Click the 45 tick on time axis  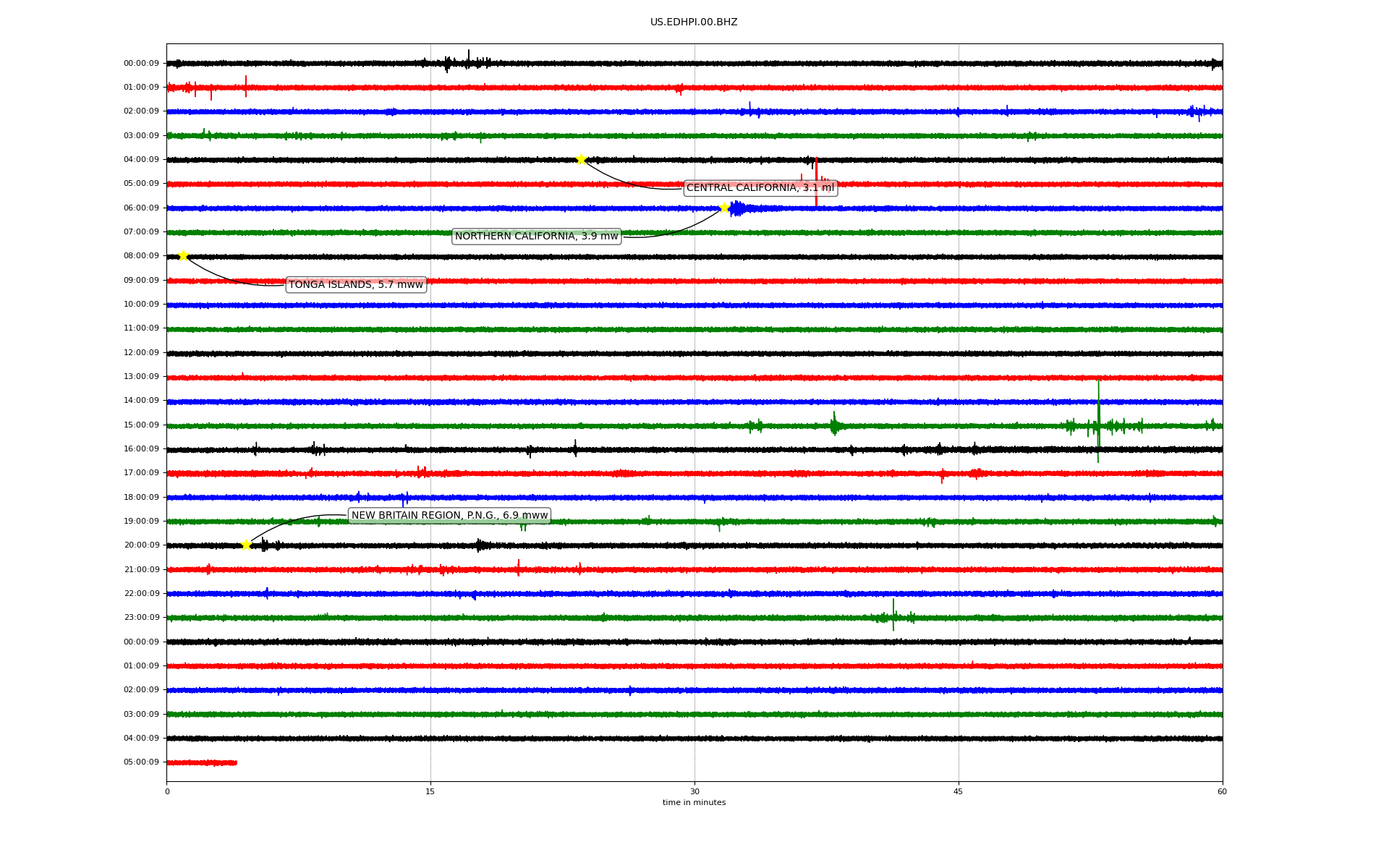(959, 791)
